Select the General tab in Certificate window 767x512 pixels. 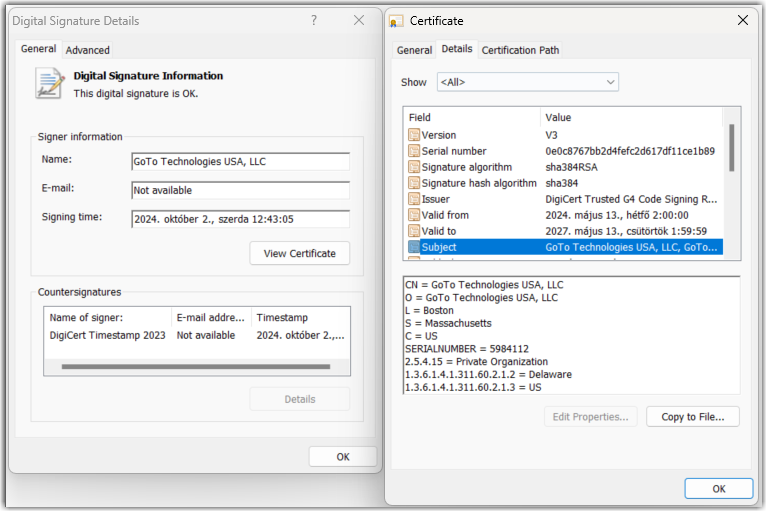pos(414,50)
